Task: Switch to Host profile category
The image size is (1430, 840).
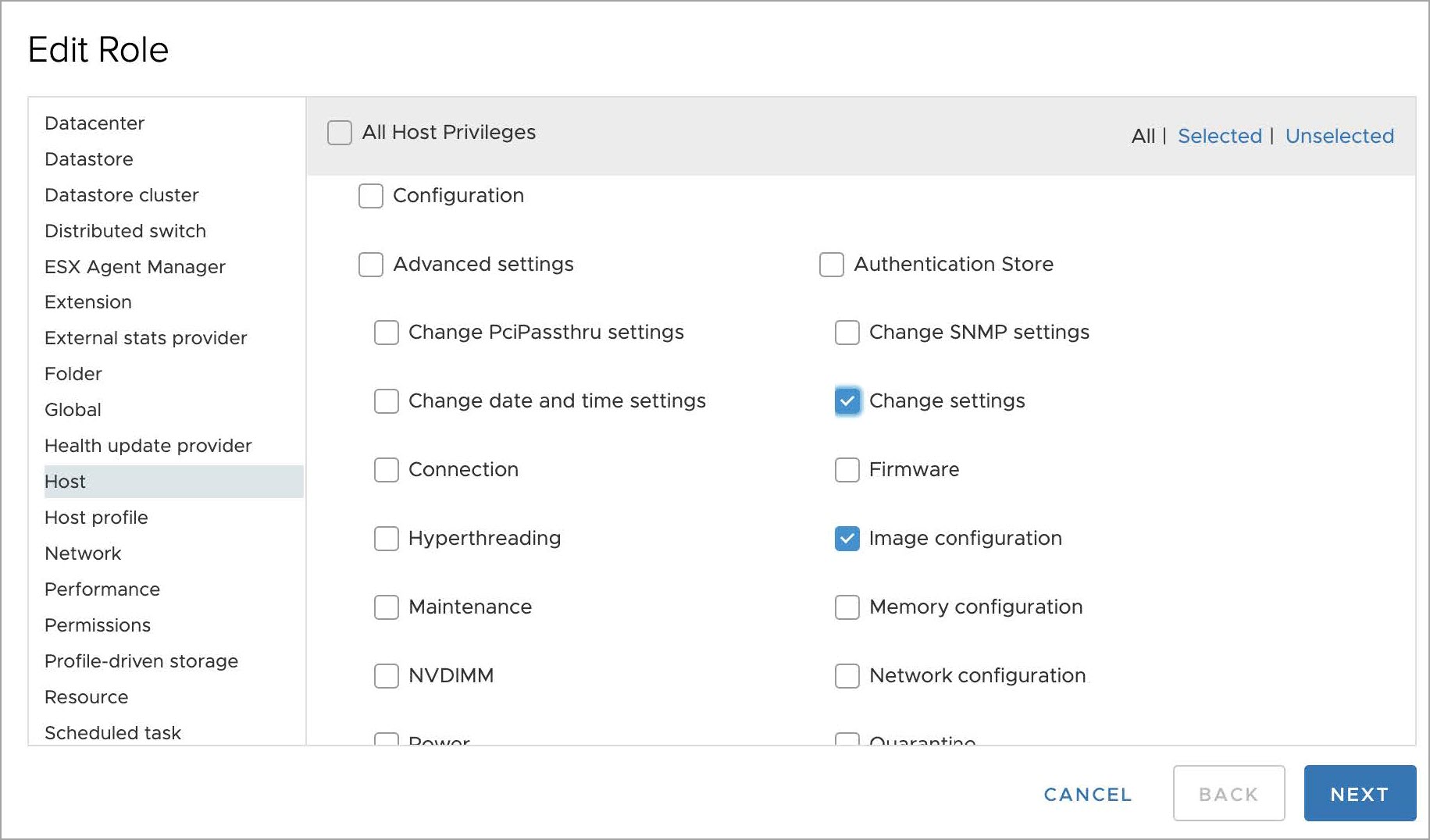Action: (96, 518)
